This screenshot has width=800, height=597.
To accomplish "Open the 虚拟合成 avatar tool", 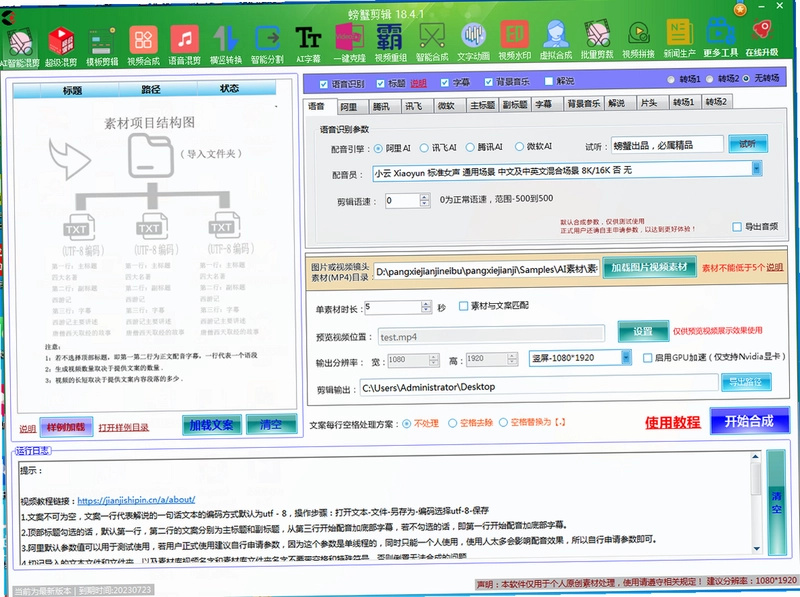I will pos(556,41).
